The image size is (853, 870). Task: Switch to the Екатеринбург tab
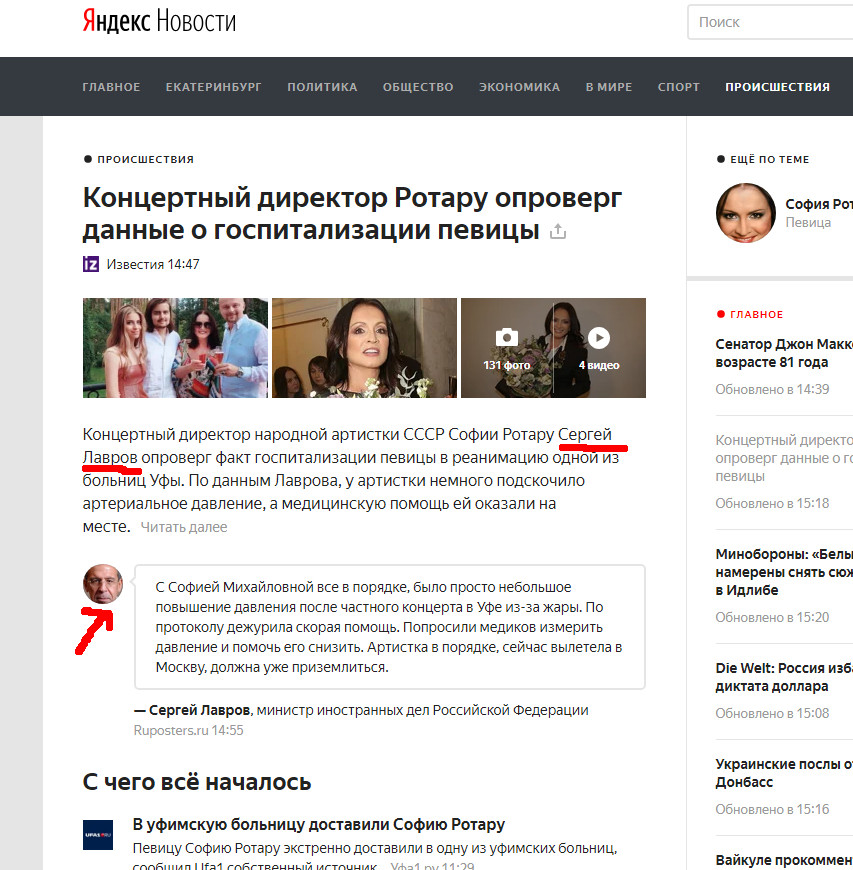213,87
